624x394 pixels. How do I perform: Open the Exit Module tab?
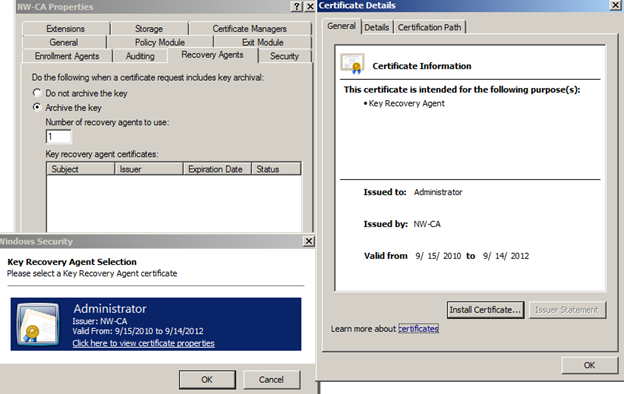pos(263,42)
